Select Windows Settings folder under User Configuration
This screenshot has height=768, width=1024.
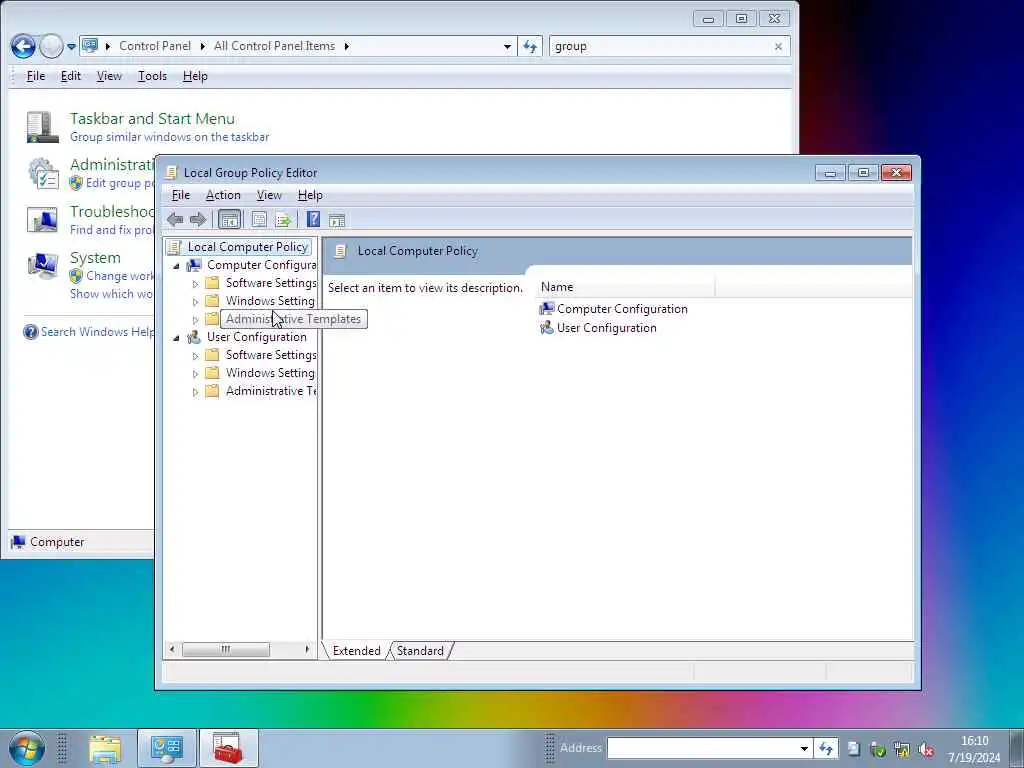pos(270,373)
